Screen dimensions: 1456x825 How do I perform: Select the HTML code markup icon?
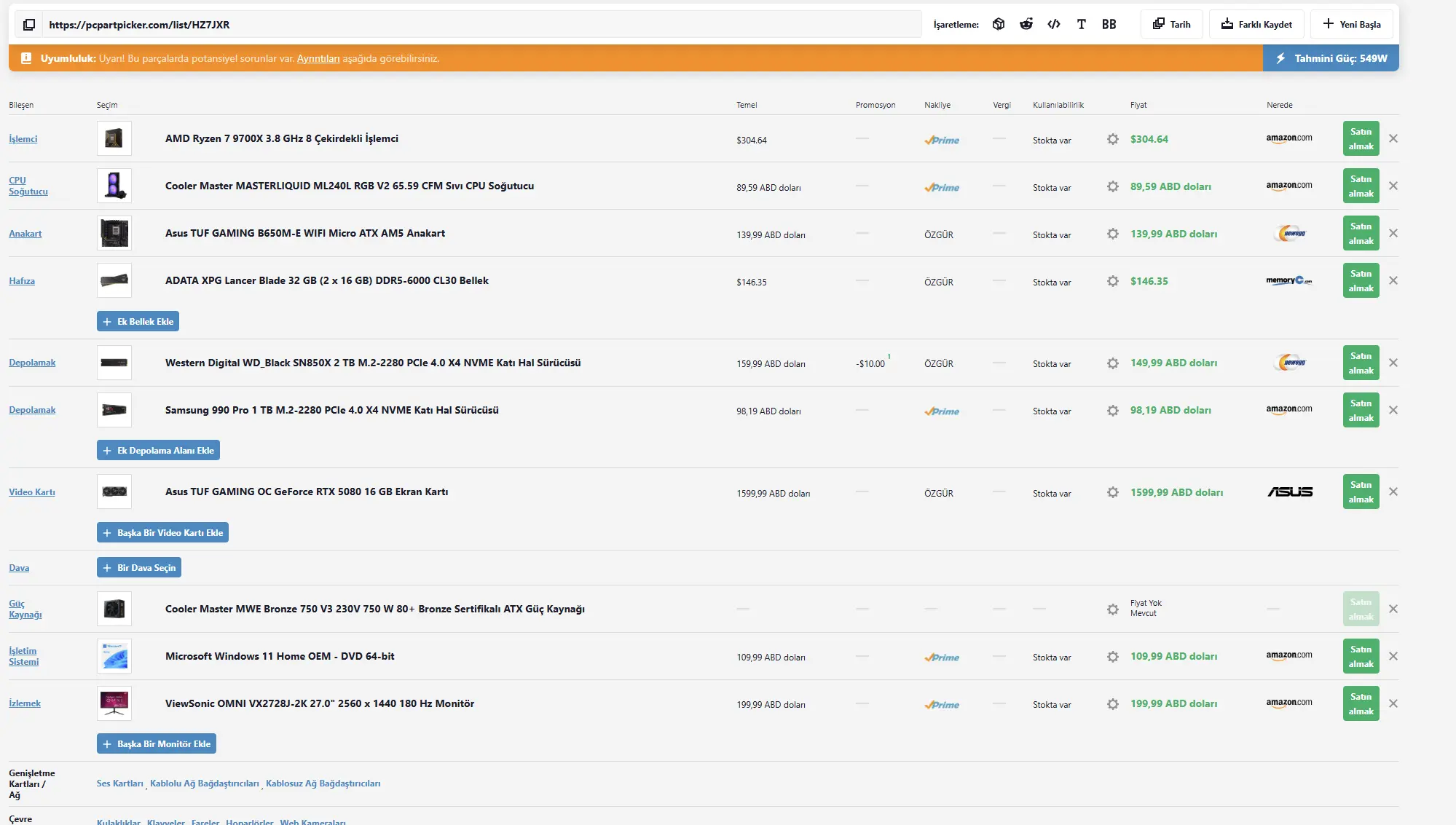coord(1054,24)
